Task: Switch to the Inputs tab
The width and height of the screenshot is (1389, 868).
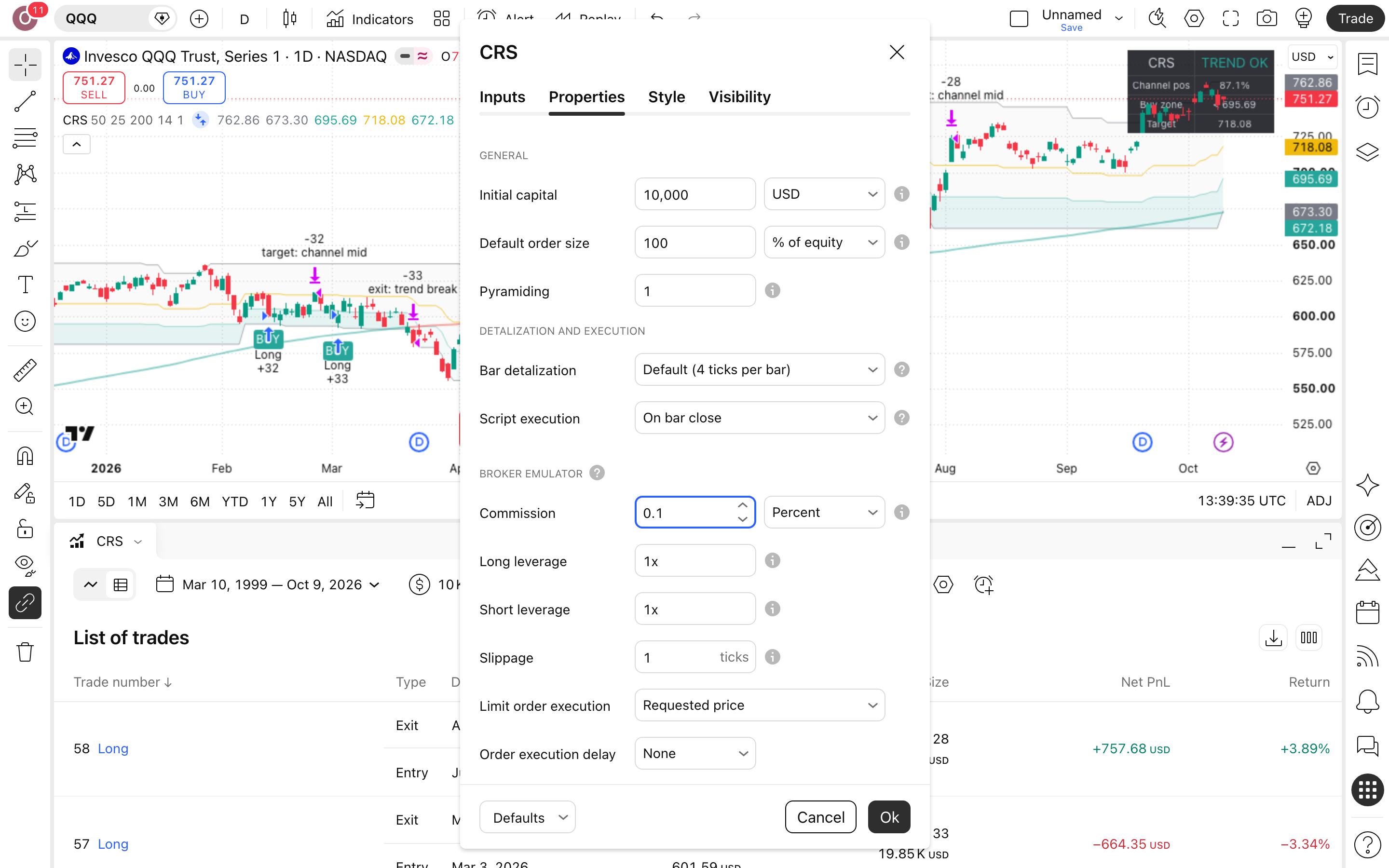Action: (502, 97)
